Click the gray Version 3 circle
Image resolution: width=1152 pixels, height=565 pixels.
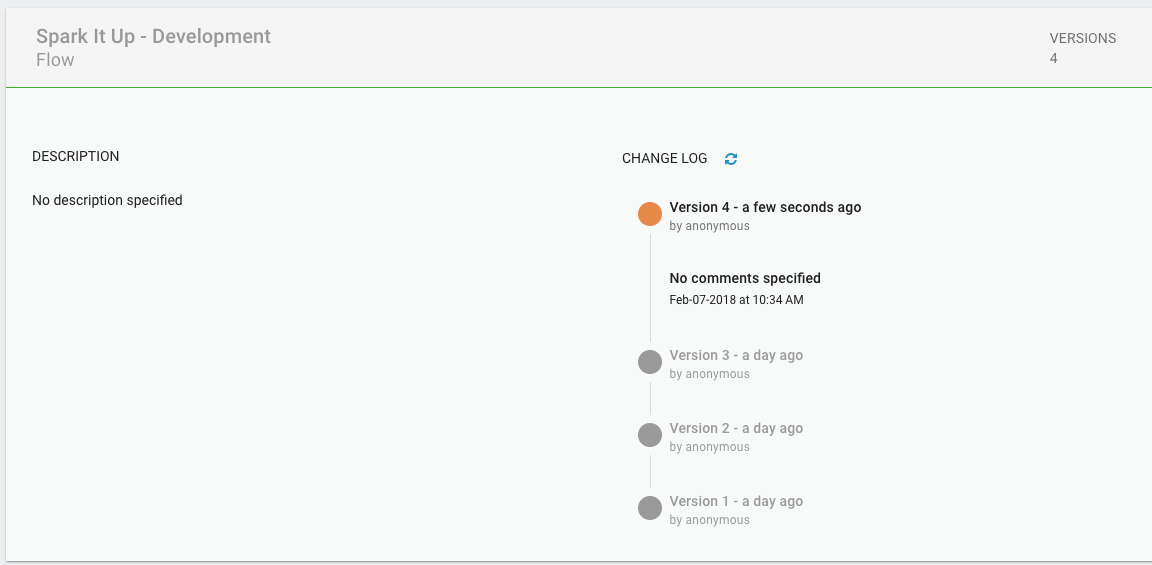point(650,362)
